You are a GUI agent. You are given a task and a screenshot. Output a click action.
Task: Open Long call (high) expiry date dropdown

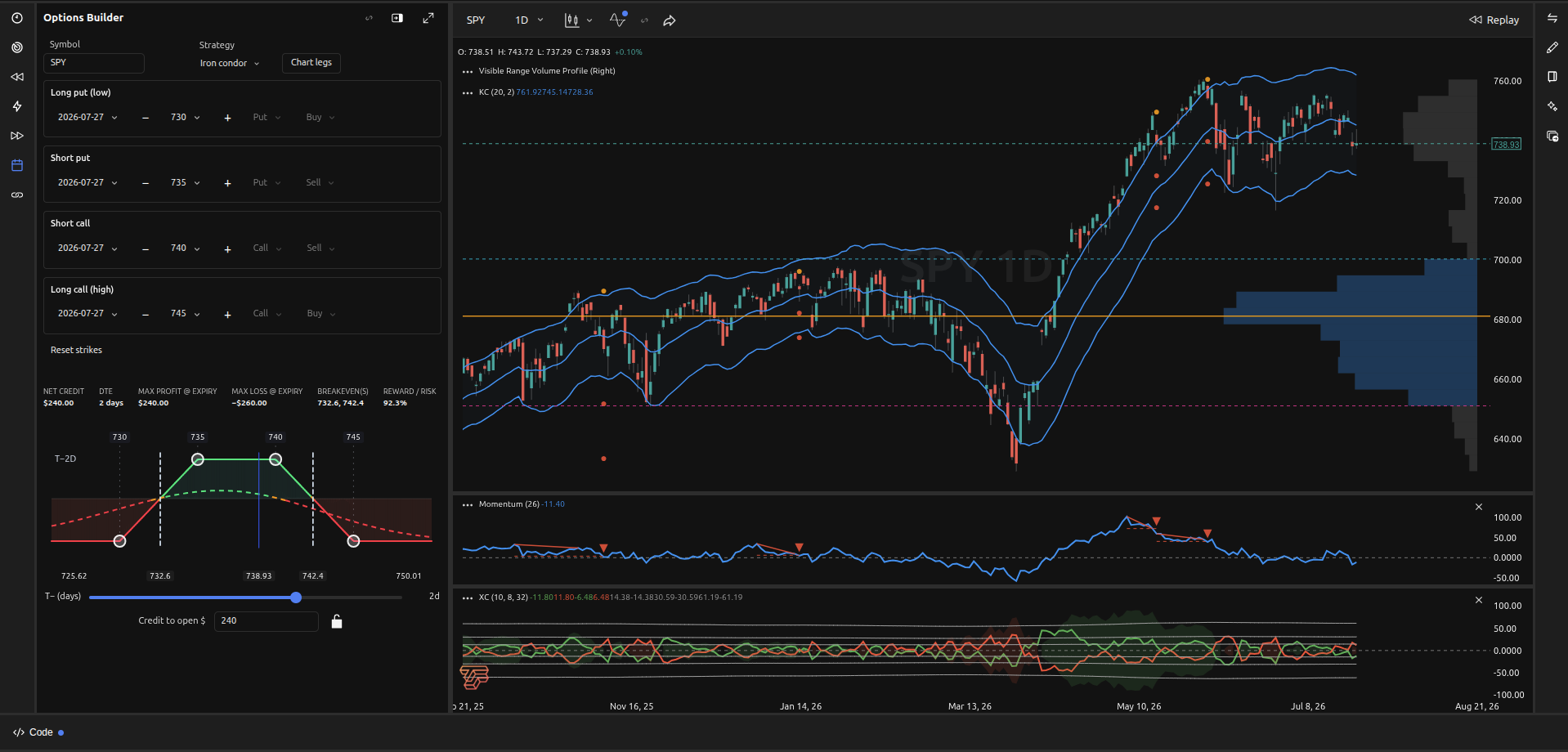(87, 313)
